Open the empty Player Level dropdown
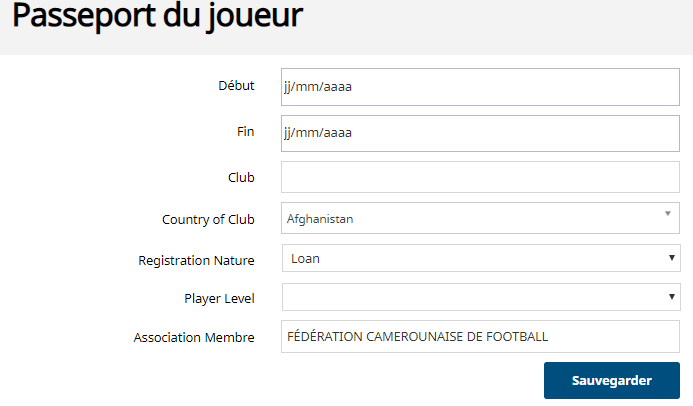This screenshot has width=693, height=406. 470,297
